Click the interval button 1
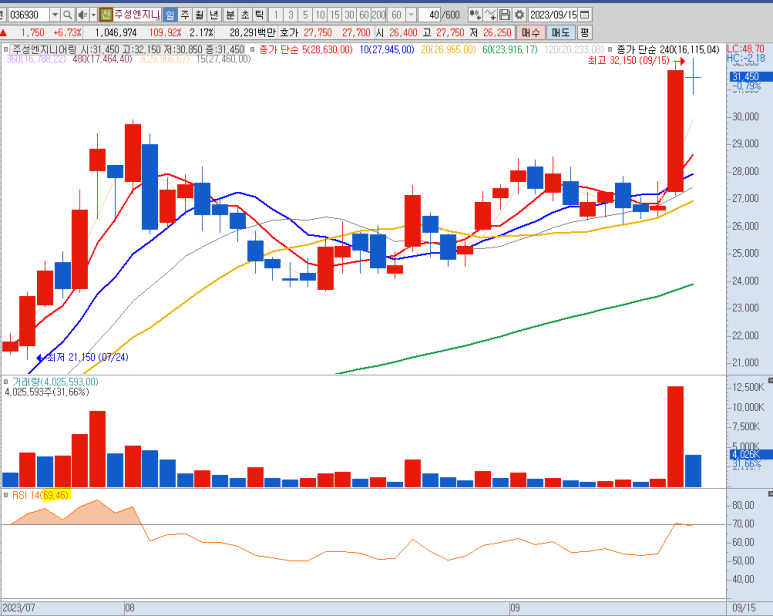Image resolution: width=773 pixels, height=616 pixels. (276, 15)
